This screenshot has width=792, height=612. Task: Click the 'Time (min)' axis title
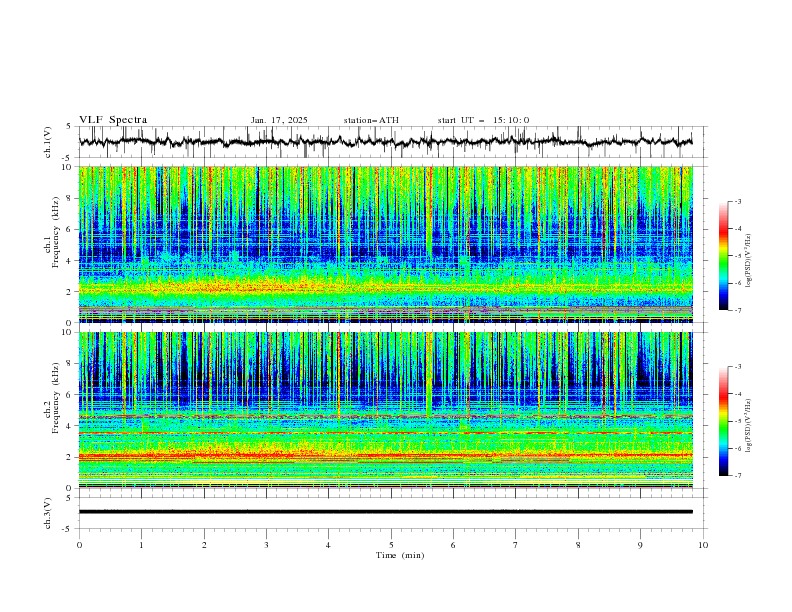pyautogui.click(x=400, y=555)
